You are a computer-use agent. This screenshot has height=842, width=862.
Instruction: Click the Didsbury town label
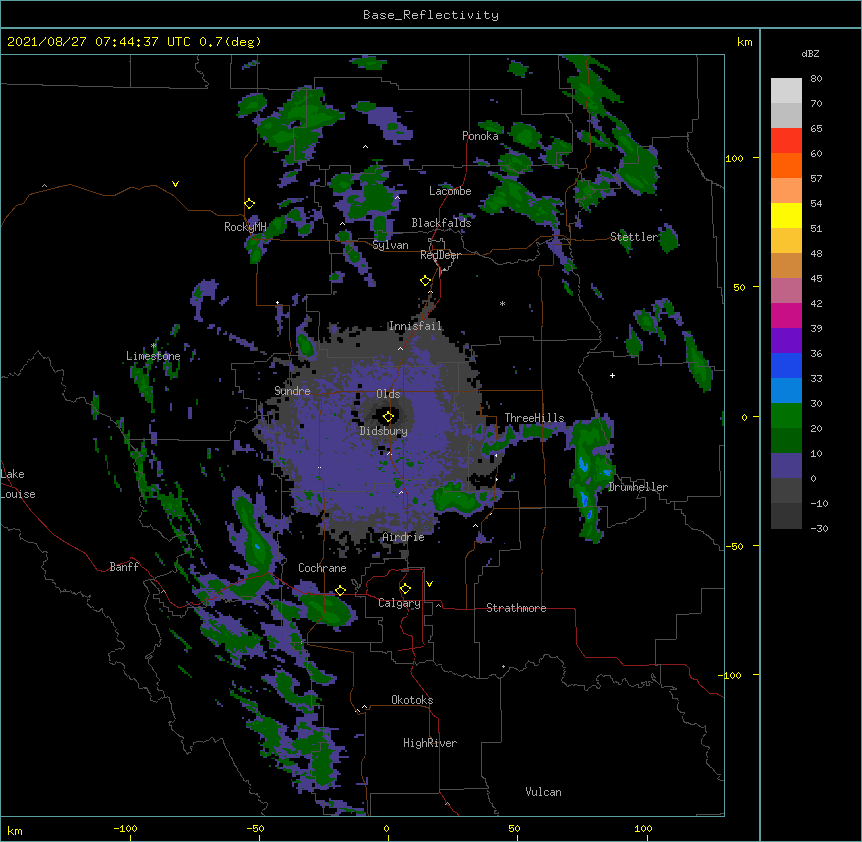[x=384, y=431]
